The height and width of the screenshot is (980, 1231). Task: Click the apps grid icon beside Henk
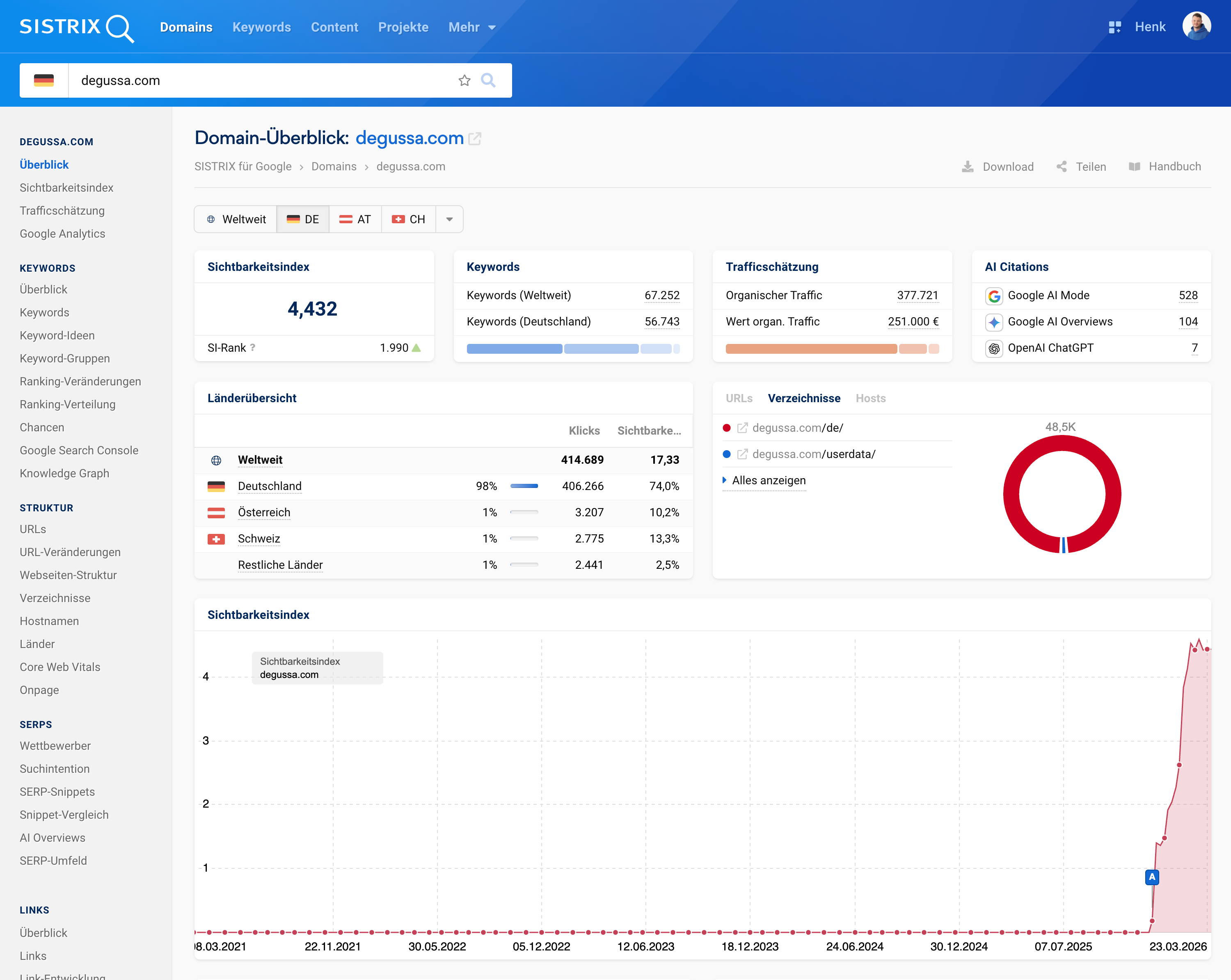1114,26
